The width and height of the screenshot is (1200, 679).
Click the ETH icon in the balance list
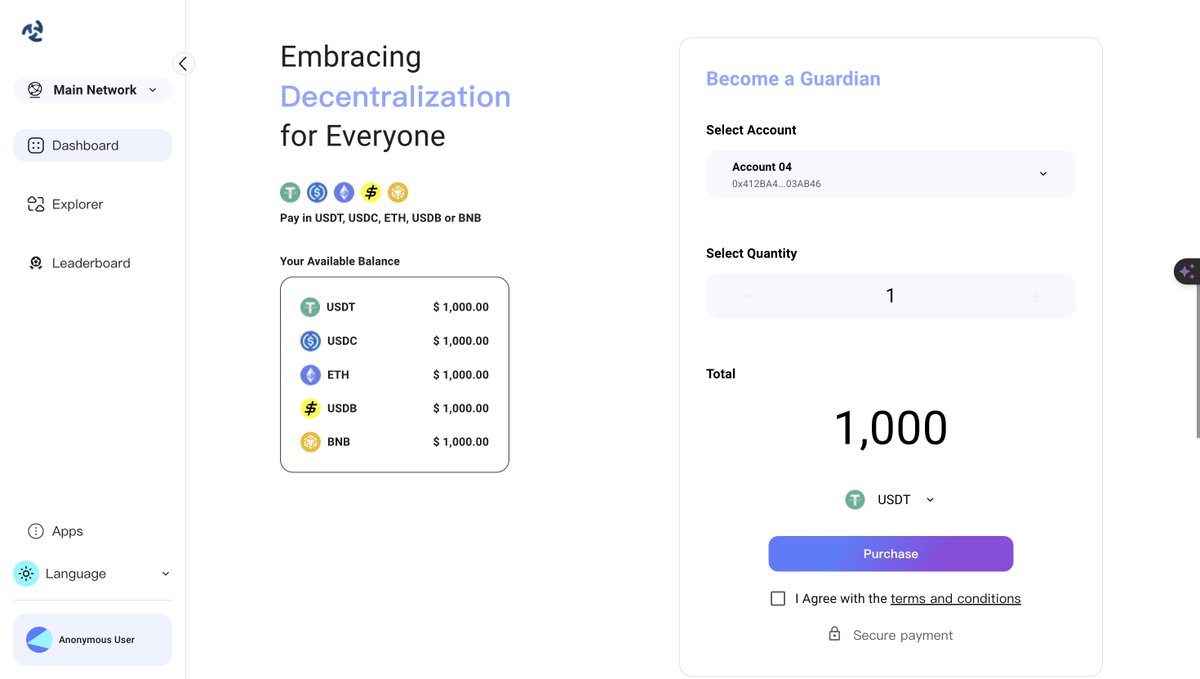310,375
